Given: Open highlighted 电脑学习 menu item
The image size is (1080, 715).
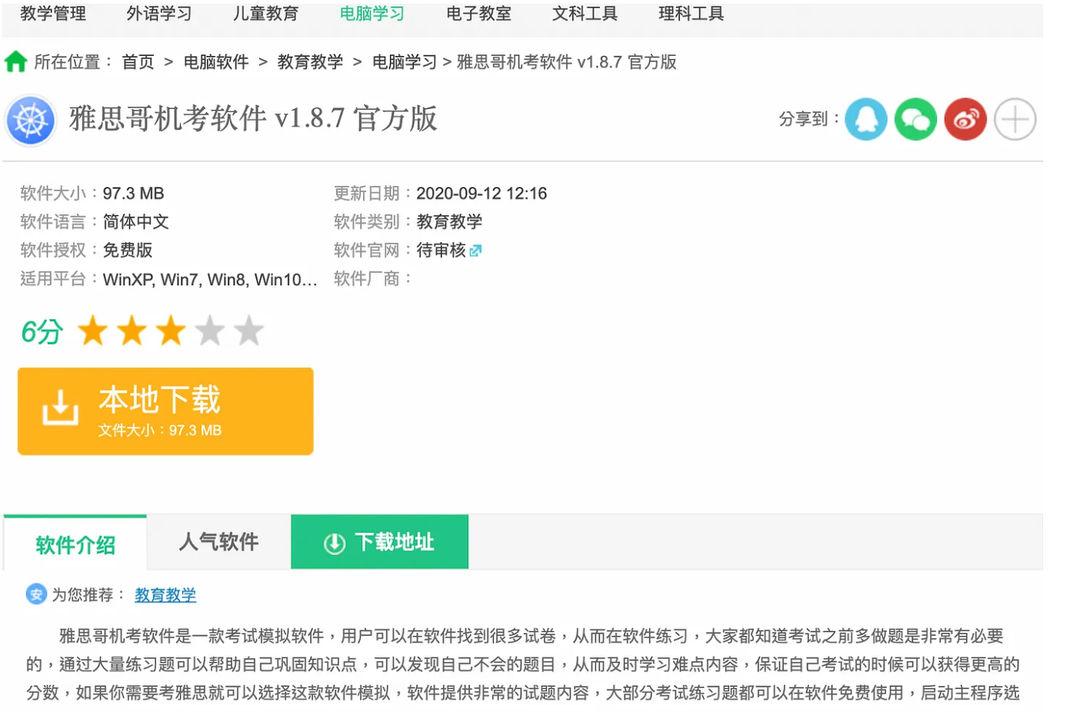Looking at the screenshot, I should [x=372, y=14].
